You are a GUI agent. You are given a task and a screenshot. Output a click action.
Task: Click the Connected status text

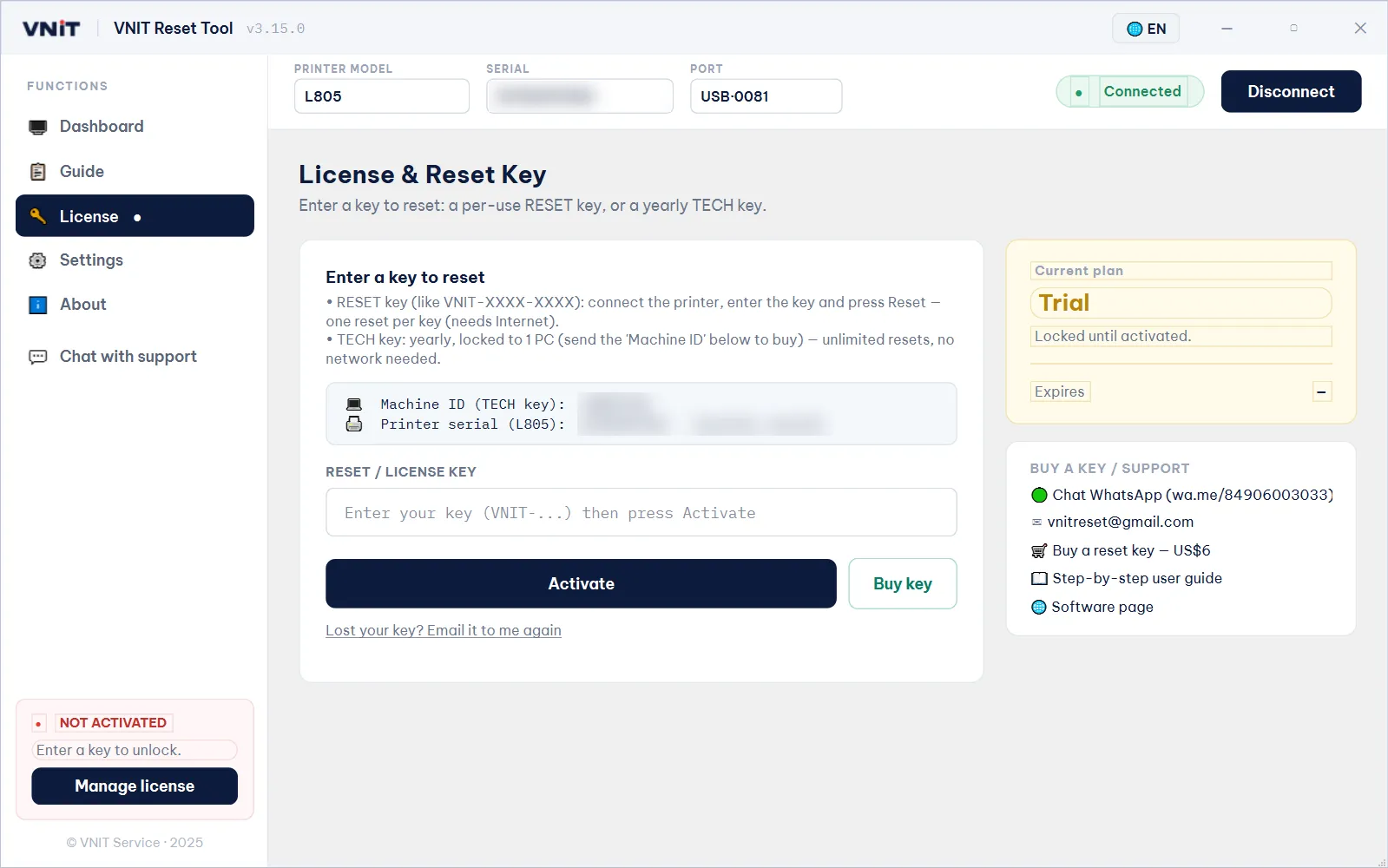point(1142,91)
